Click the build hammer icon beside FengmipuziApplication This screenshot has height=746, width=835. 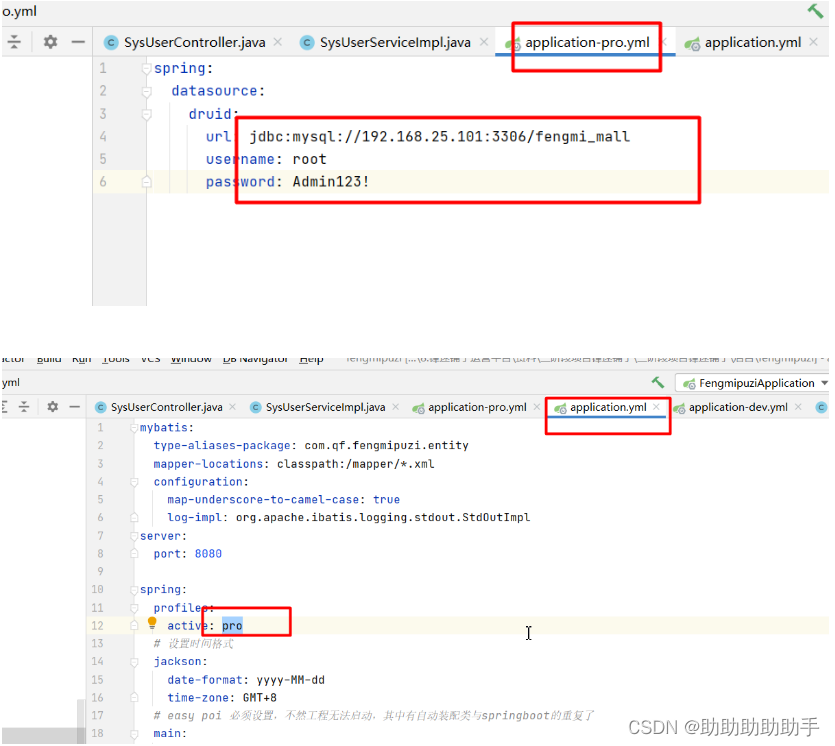point(658,382)
